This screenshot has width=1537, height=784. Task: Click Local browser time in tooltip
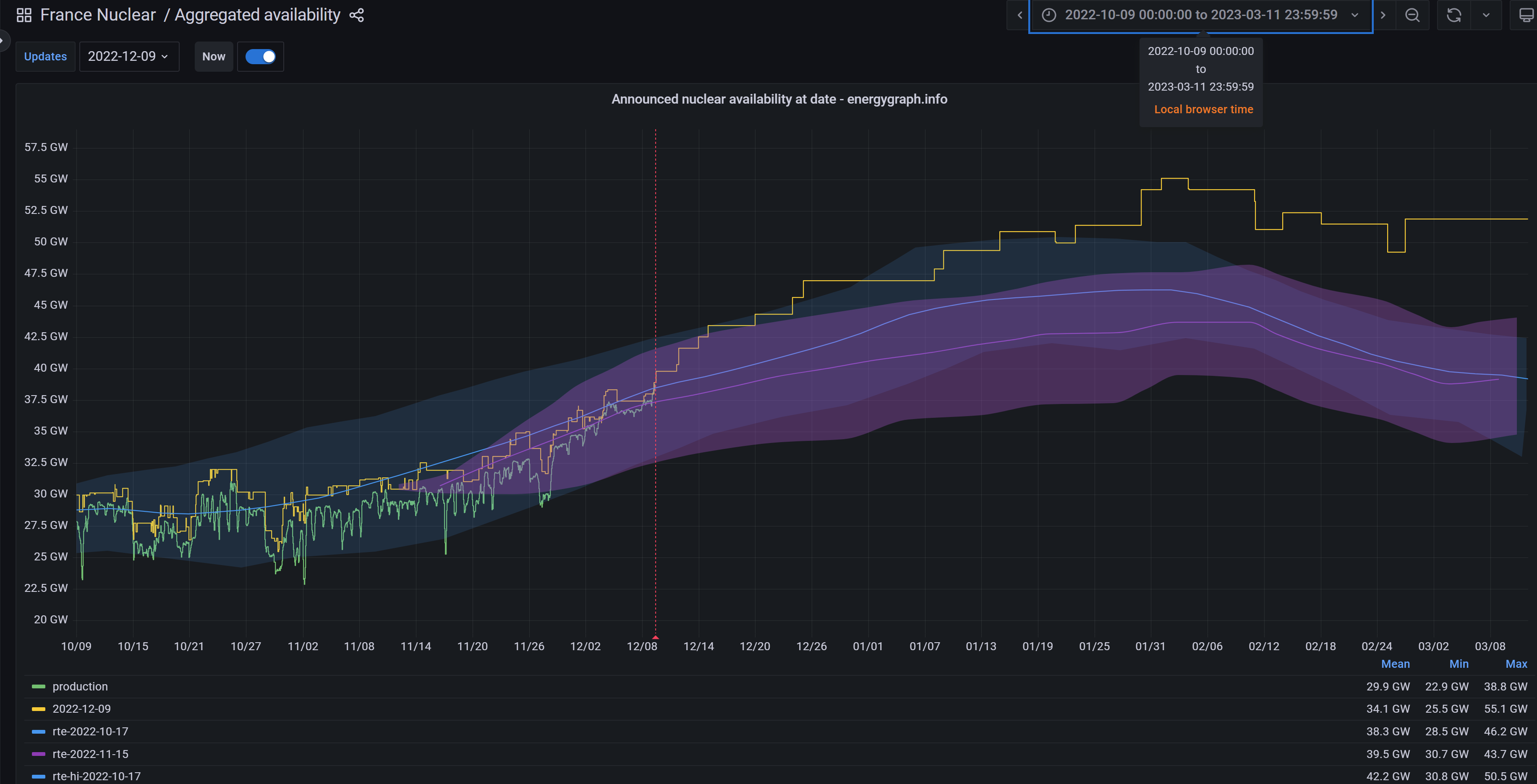[x=1203, y=109]
